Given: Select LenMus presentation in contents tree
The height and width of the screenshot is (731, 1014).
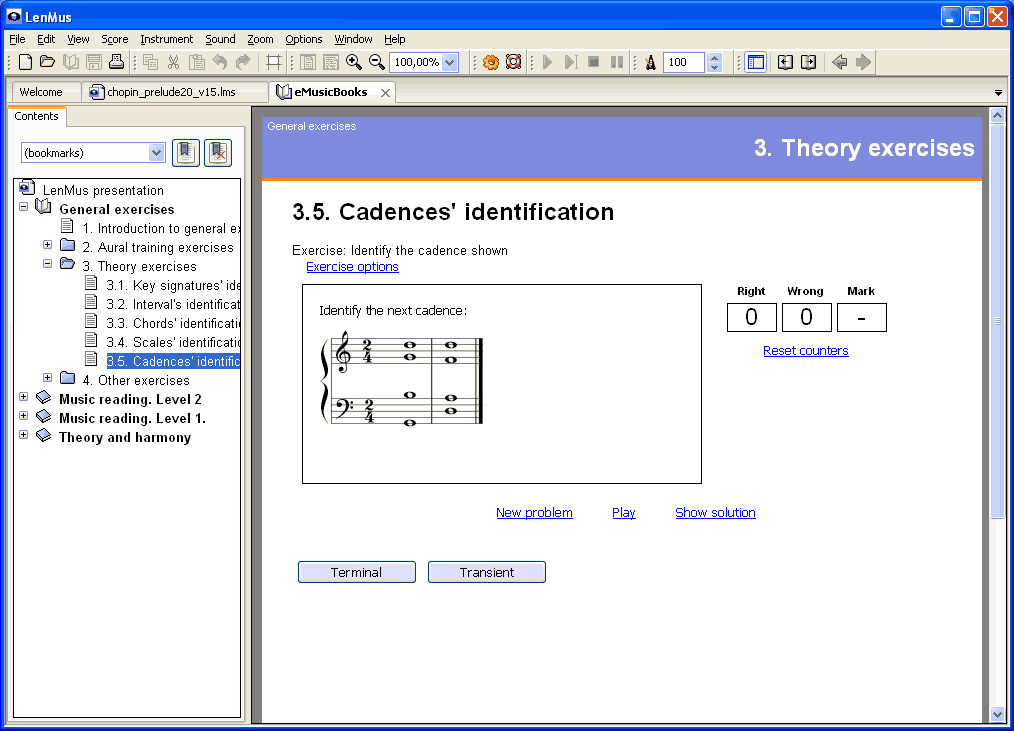Looking at the screenshot, I should click(x=103, y=190).
